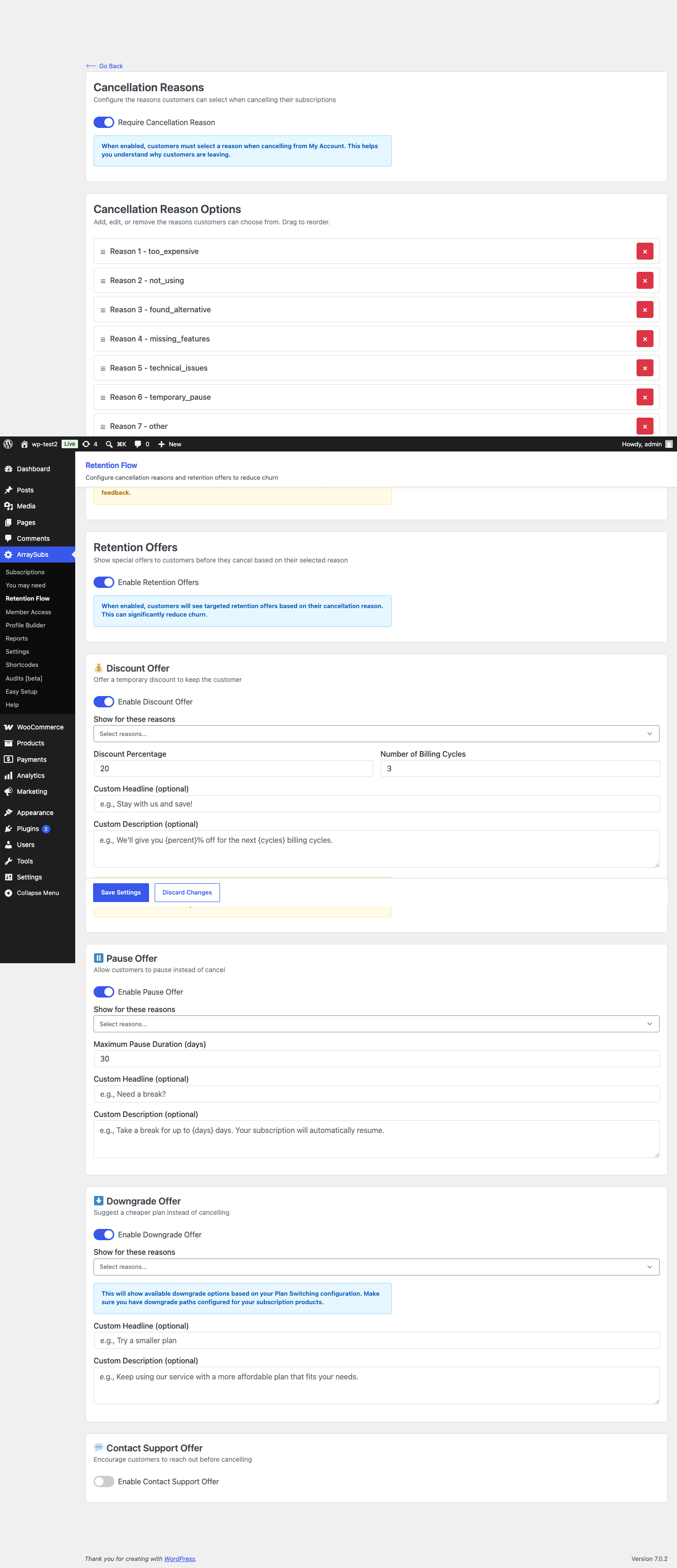Open wp-test2 site home icon
The height and width of the screenshot is (1568, 677).
[24, 444]
